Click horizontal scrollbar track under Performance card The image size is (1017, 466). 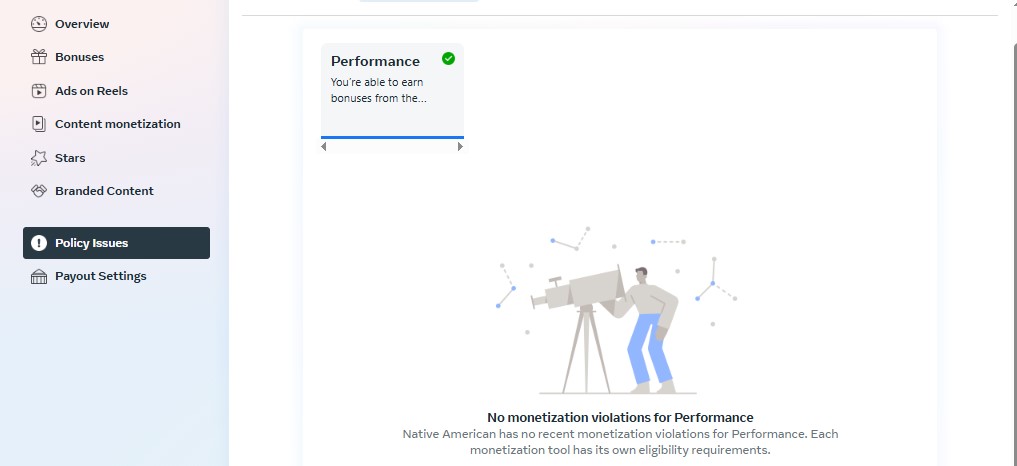(392, 147)
